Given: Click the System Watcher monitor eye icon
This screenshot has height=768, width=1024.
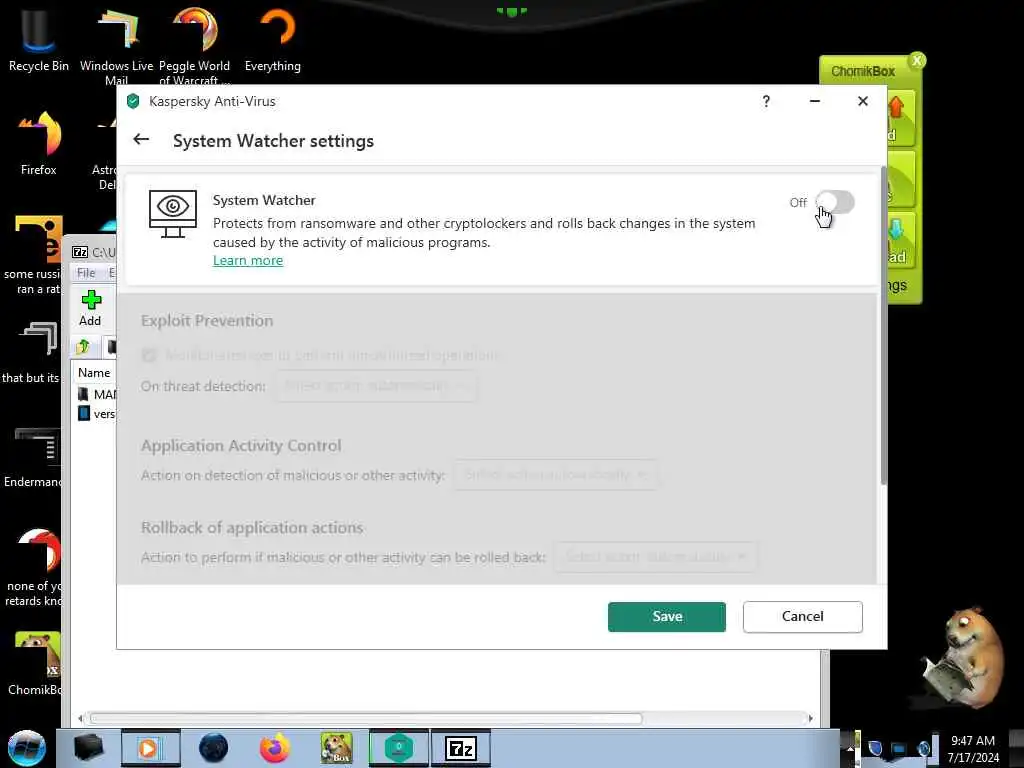Looking at the screenshot, I should (172, 214).
